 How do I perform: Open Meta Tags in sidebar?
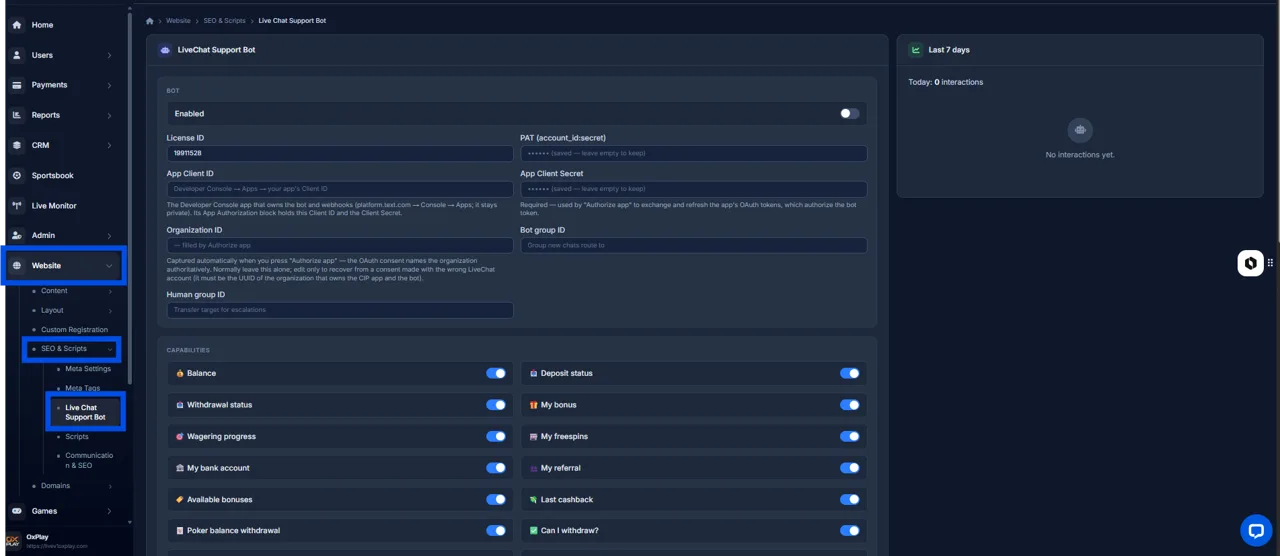(x=82, y=388)
